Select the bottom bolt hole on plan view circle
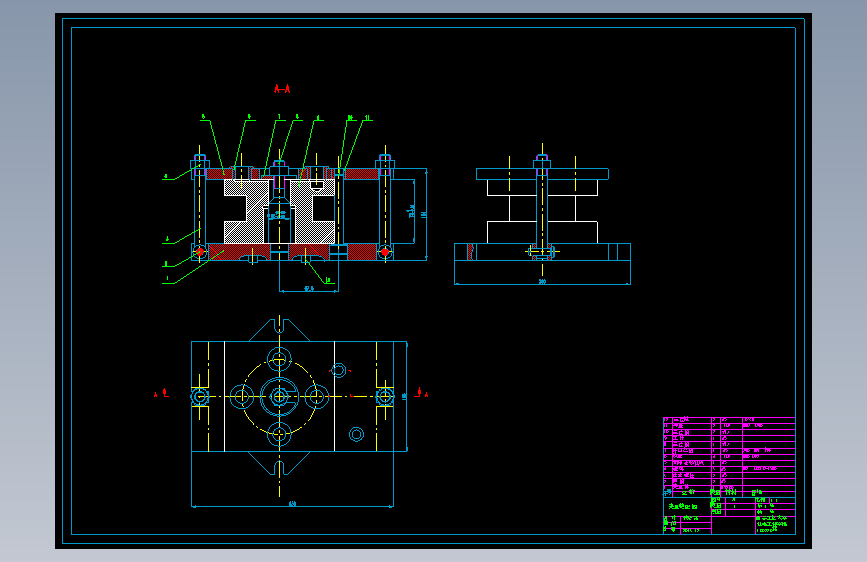Image resolution: width=867 pixels, height=562 pixels. 279,434
